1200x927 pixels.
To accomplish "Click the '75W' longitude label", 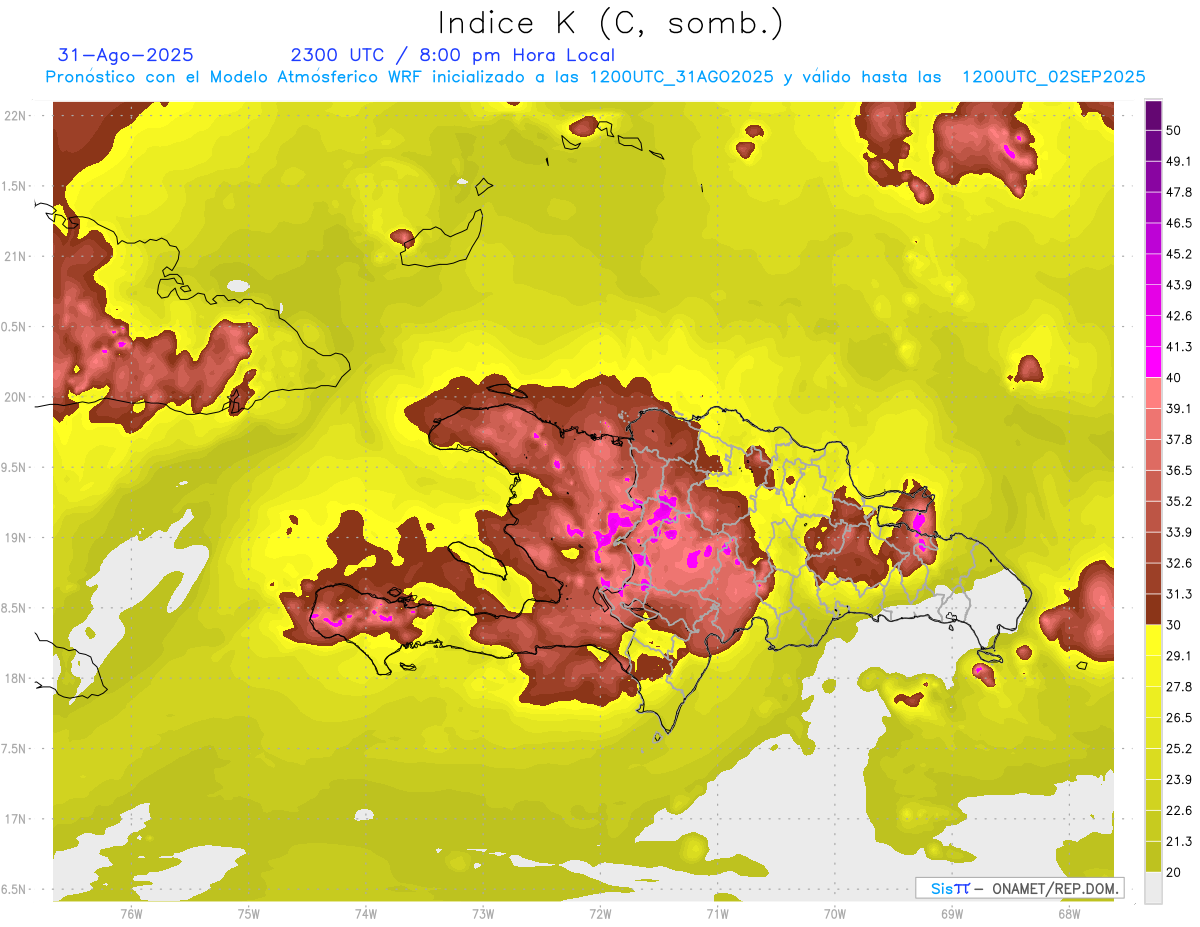I will tap(249, 914).
